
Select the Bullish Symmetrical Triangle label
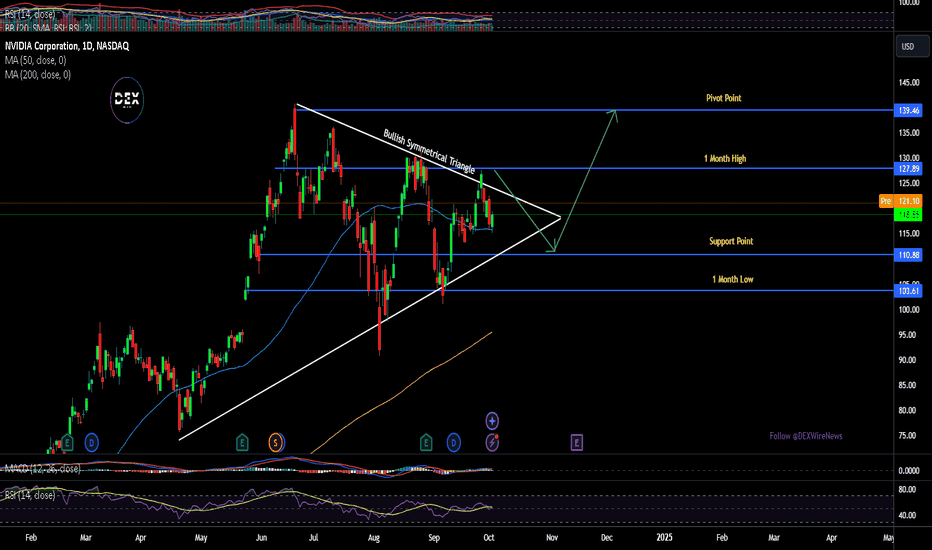[x=429, y=151]
